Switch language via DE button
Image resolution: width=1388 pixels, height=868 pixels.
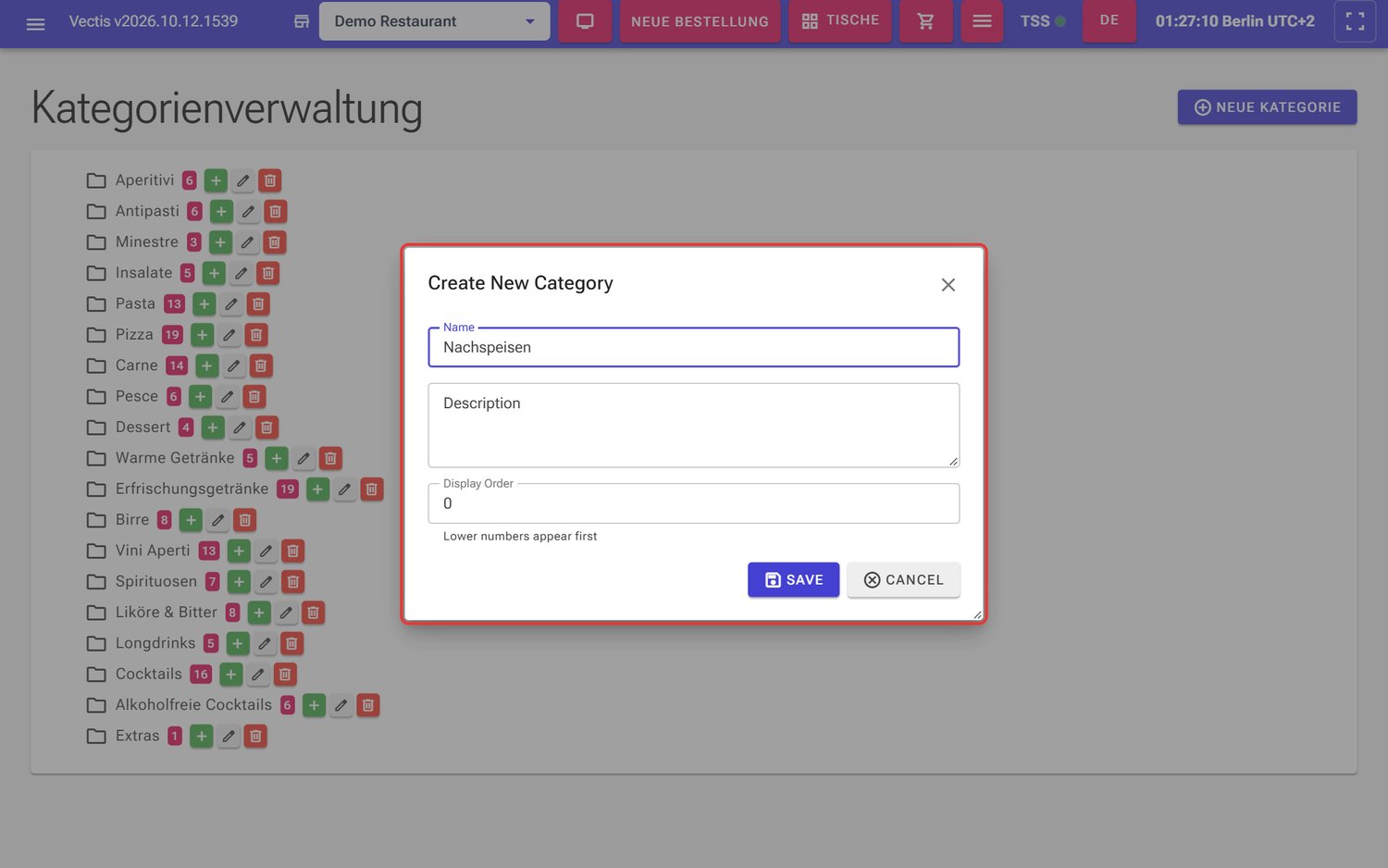pos(1109,21)
